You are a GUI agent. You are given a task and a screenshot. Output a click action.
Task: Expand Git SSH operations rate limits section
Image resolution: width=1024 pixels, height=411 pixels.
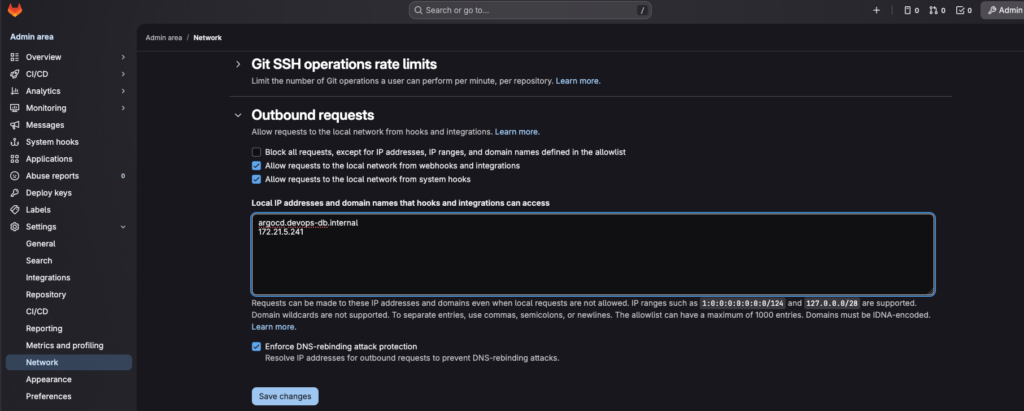click(x=238, y=64)
